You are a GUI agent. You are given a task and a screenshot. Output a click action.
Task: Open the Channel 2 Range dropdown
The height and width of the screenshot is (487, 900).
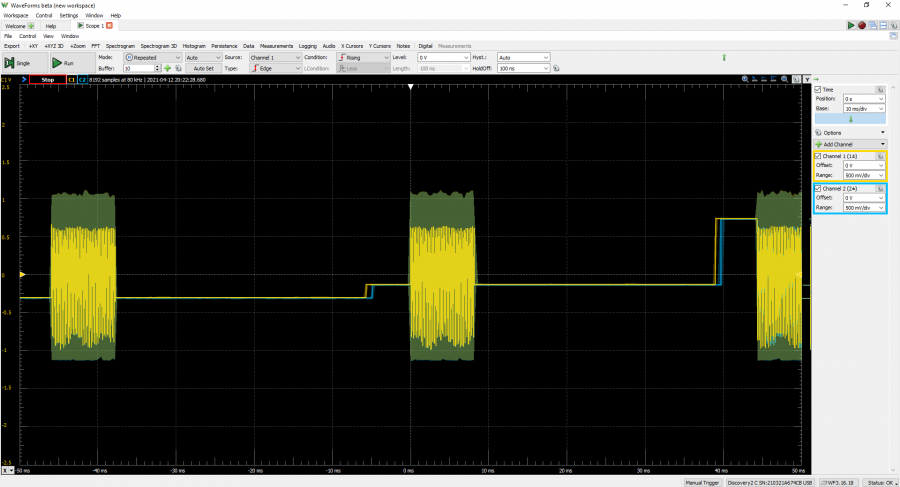(864, 208)
